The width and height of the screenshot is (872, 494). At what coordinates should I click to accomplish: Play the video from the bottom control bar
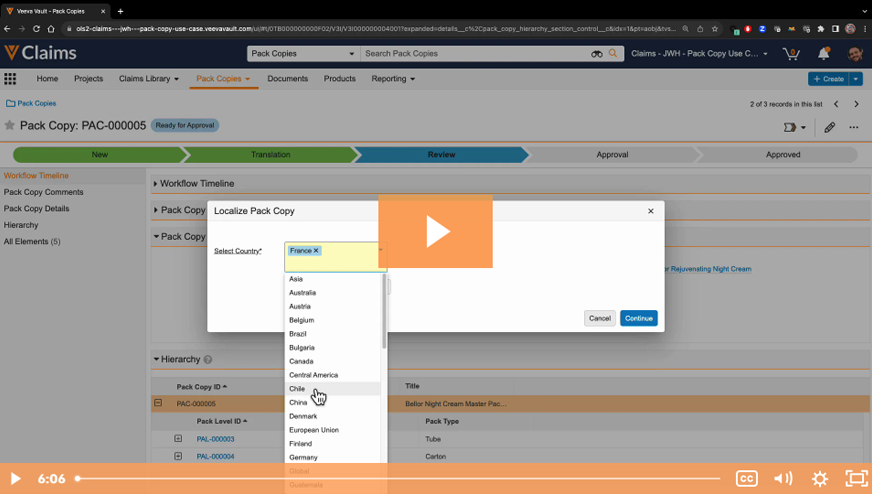[x=16, y=478]
